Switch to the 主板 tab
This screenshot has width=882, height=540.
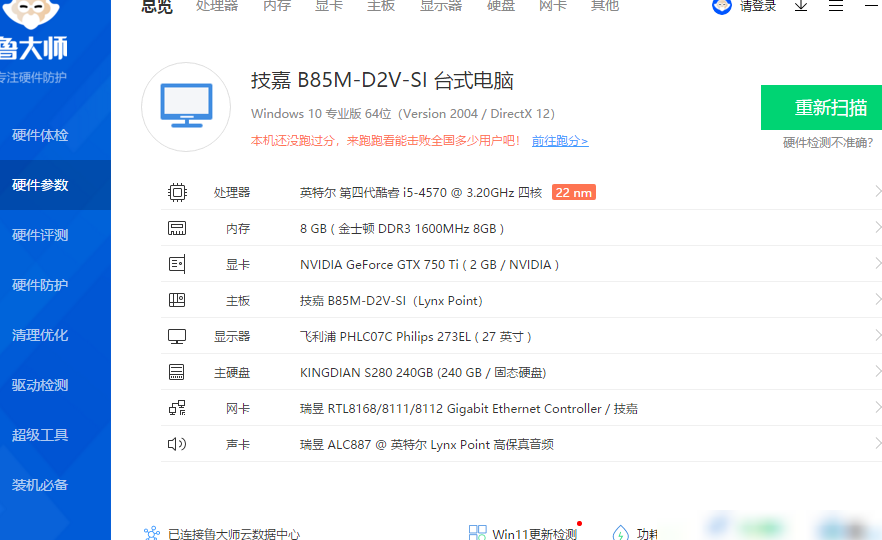click(381, 6)
